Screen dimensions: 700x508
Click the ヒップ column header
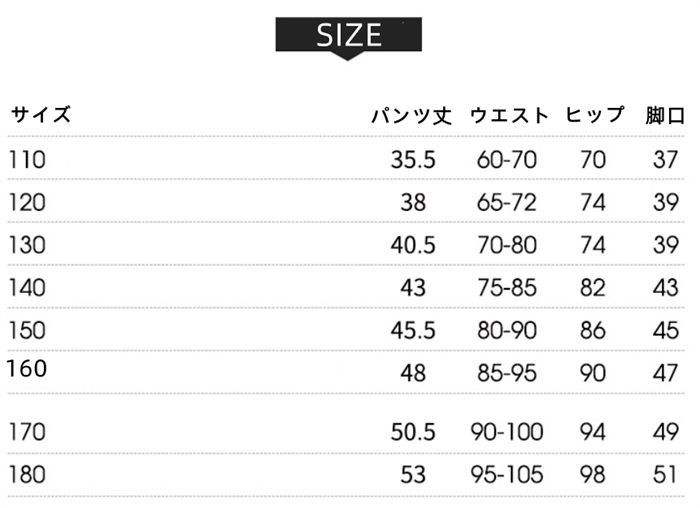(594, 115)
